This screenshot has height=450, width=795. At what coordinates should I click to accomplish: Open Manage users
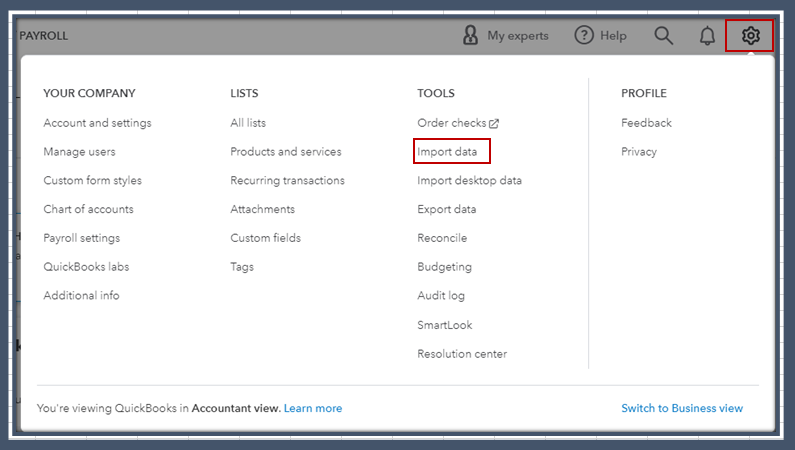point(79,152)
